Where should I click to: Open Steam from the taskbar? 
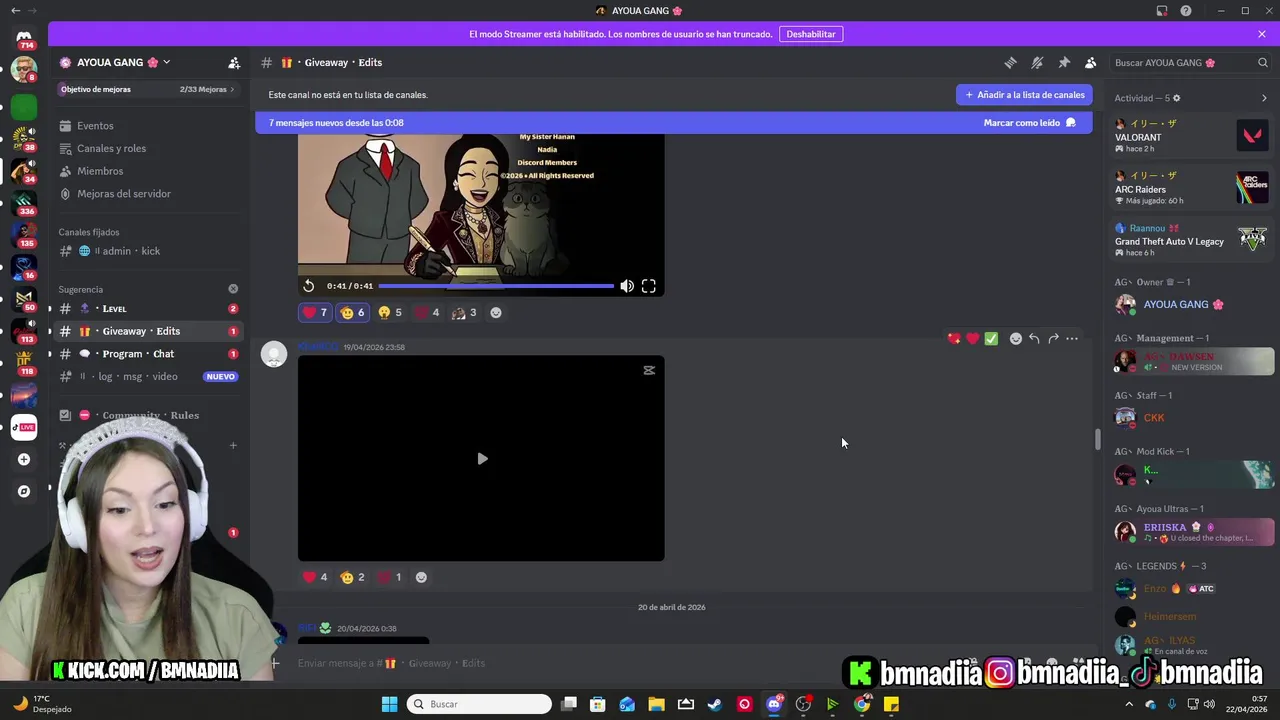[715, 704]
